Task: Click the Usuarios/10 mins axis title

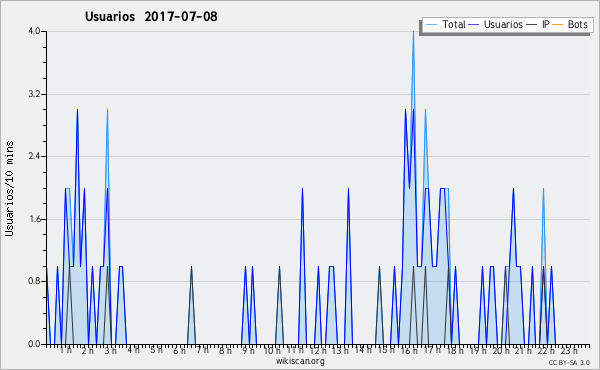Action: [9, 188]
